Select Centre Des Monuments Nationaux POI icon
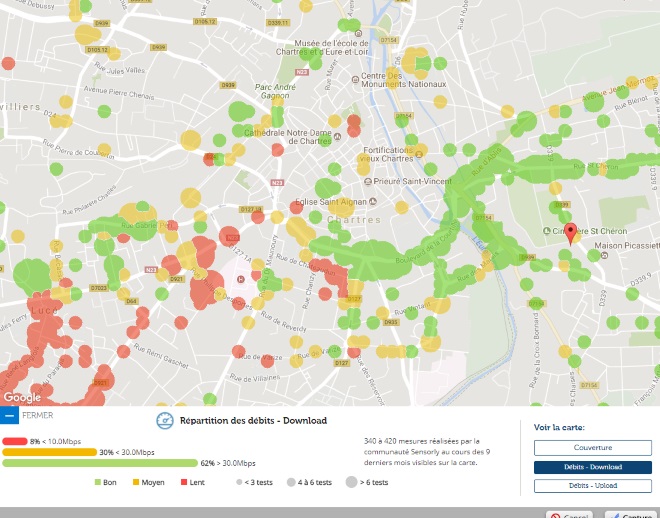660x518 pixels. [x=355, y=79]
